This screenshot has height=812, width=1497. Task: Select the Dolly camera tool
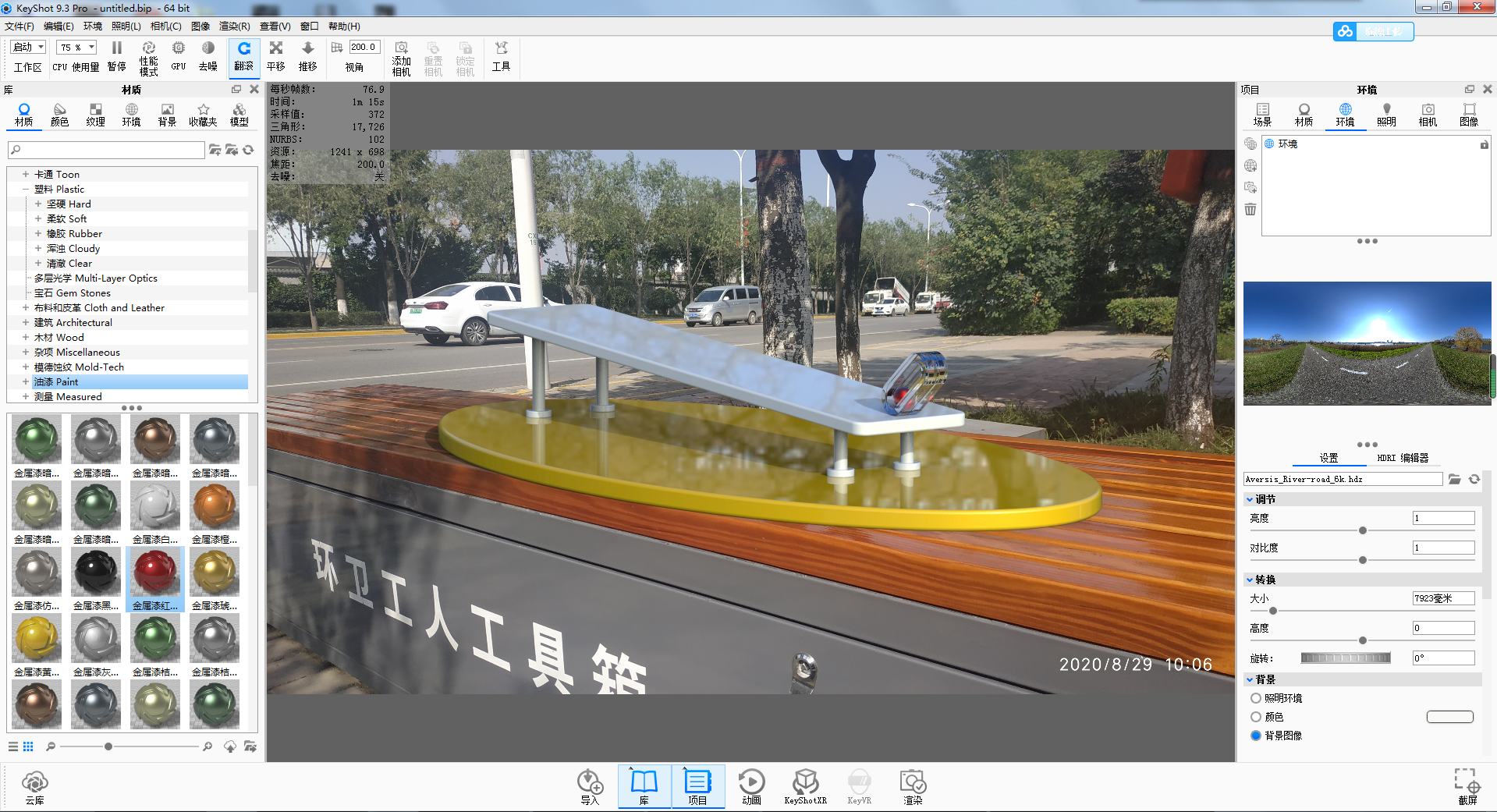point(308,57)
